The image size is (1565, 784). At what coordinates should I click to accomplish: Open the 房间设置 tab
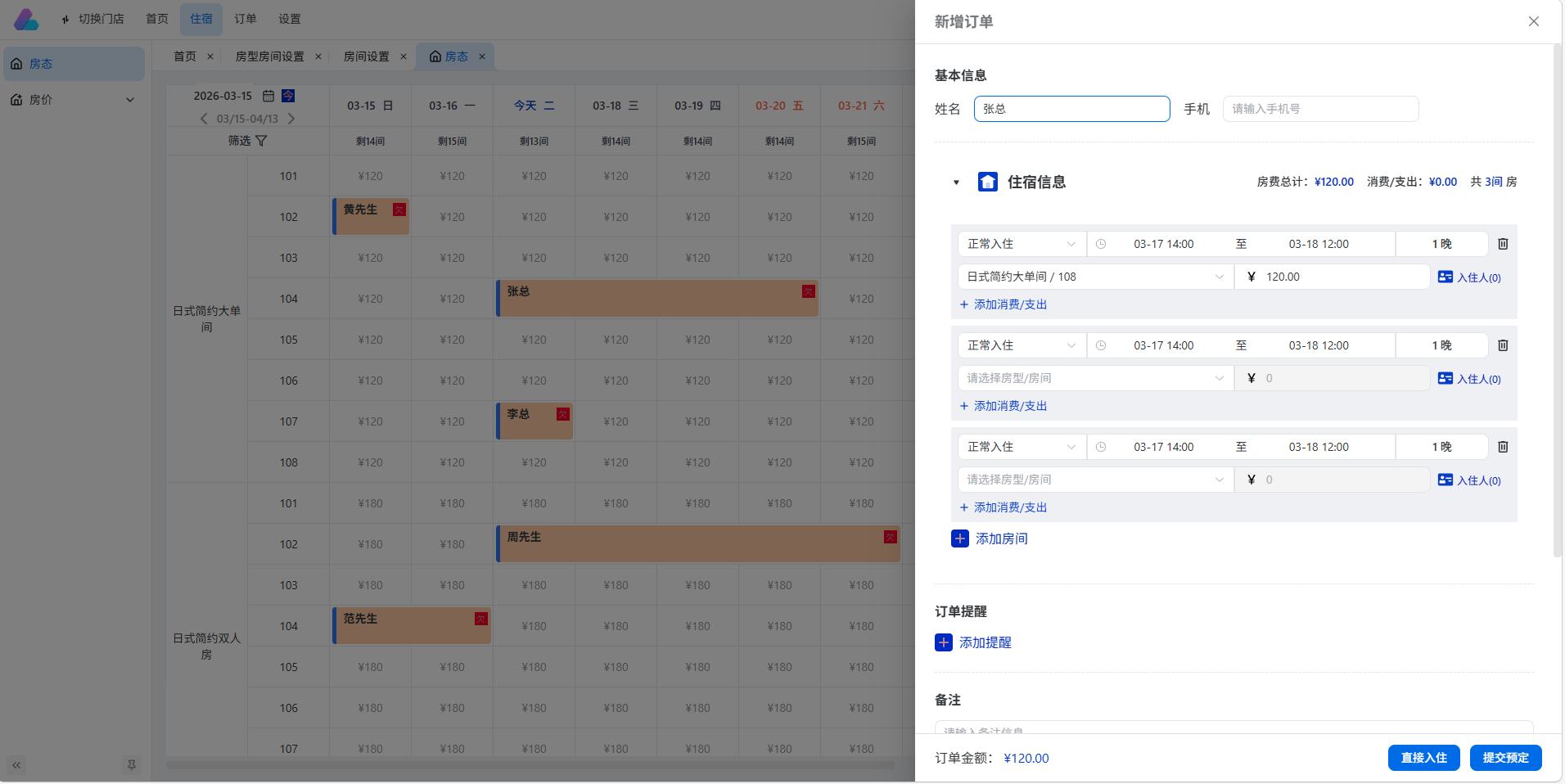(368, 56)
